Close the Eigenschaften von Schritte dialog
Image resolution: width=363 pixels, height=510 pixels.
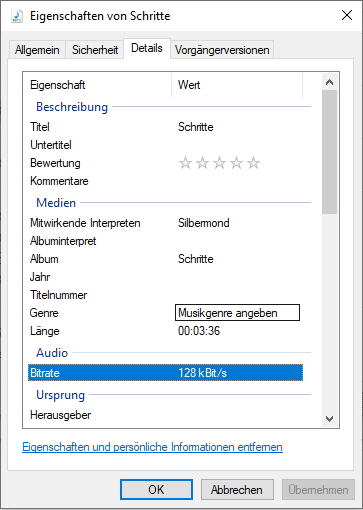coord(347,15)
